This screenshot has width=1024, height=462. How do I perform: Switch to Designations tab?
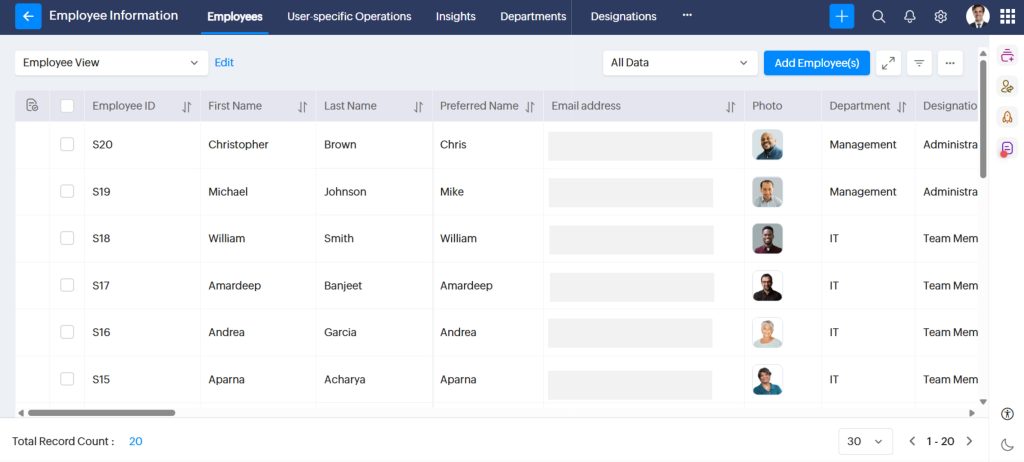[624, 16]
